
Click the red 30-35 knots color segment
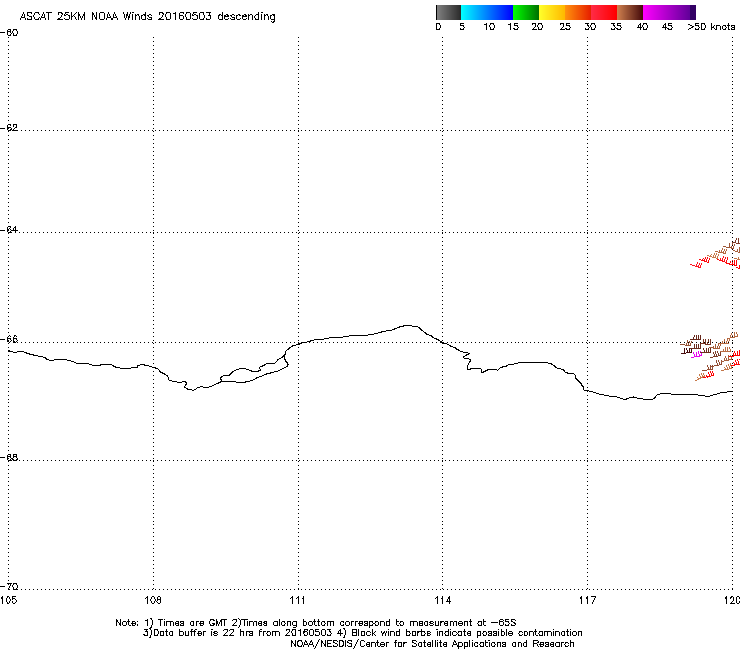(604, 12)
